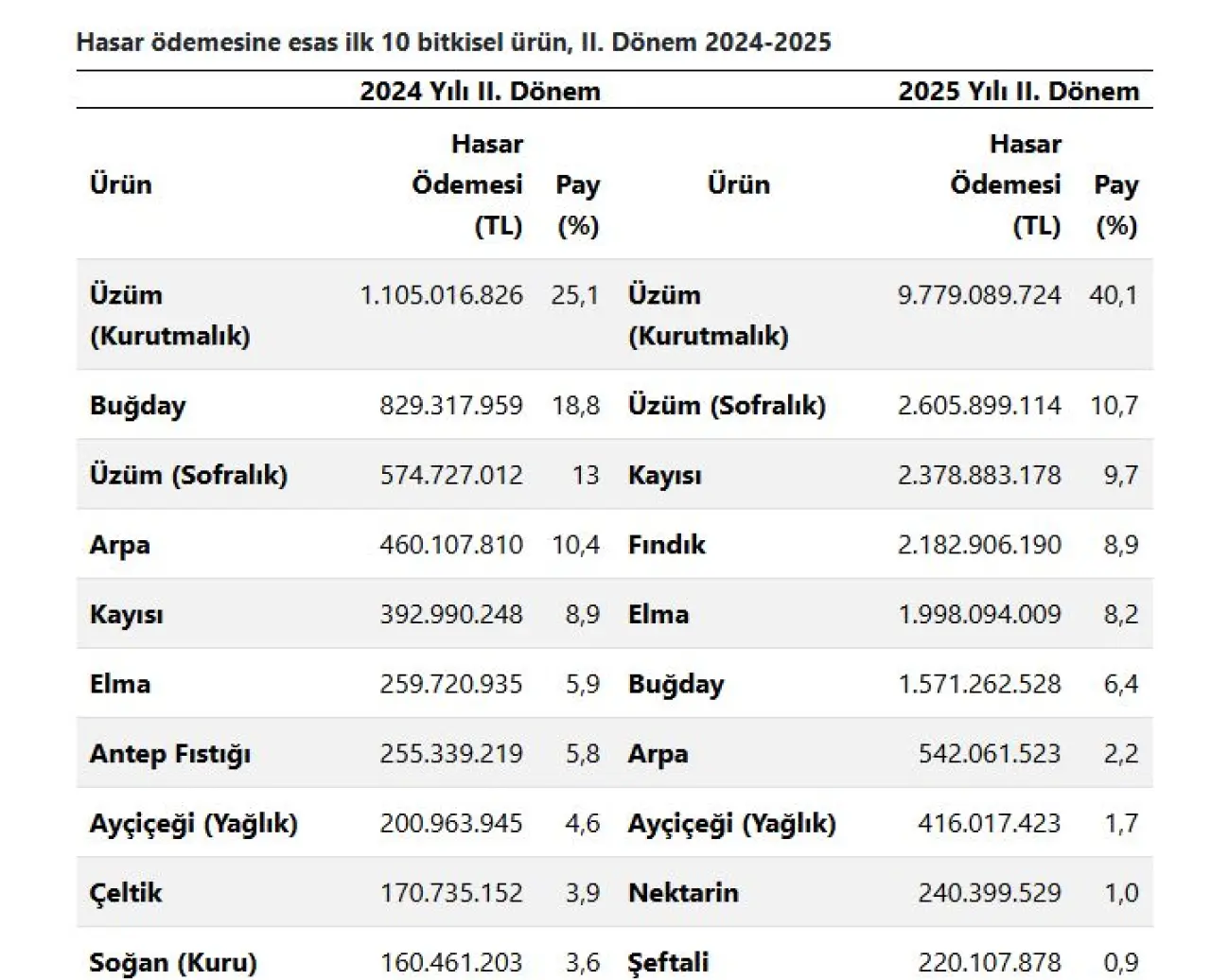The width and height of the screenshot is (1211, 980).
Task: Click the table title about Hasar ödemesine
Action: pyautogui.click(x=453, y=43)
